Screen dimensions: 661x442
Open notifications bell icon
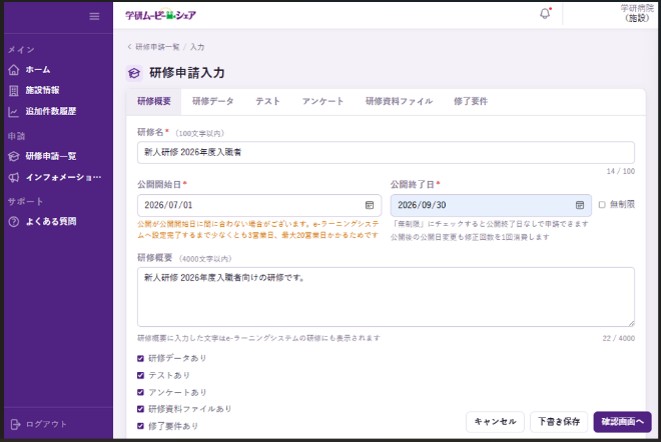click(x=545, y=14)
